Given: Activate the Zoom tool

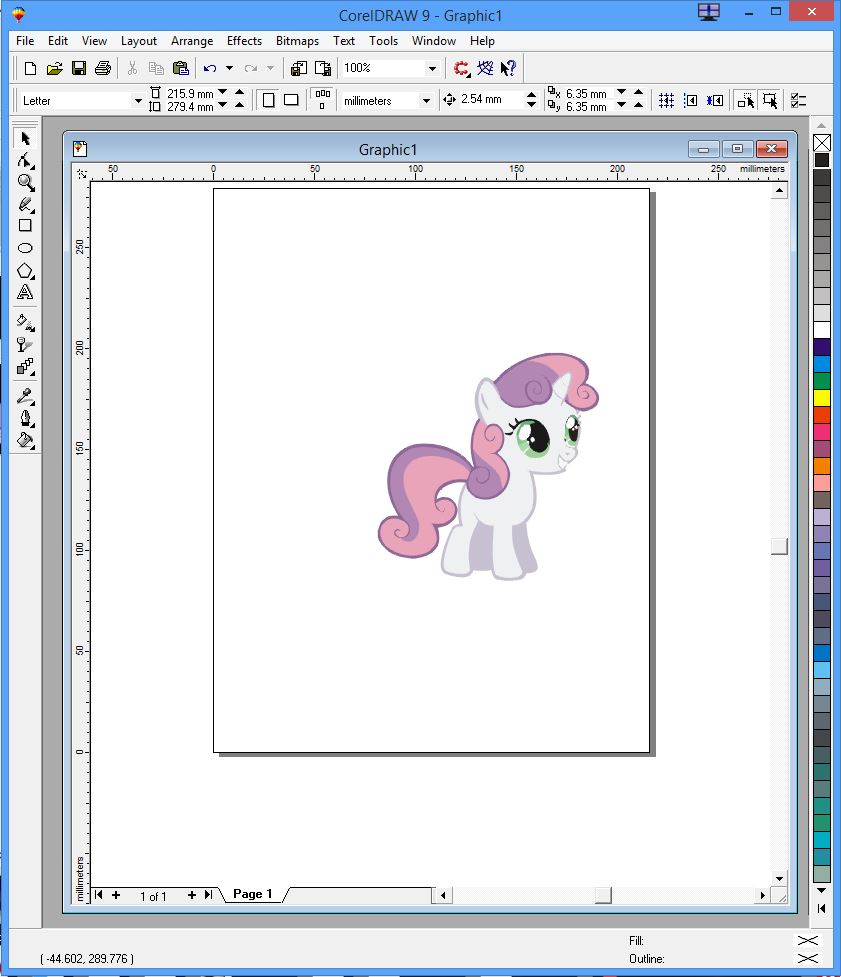Looking at the screenshot, I should click(x=25, y=183).
